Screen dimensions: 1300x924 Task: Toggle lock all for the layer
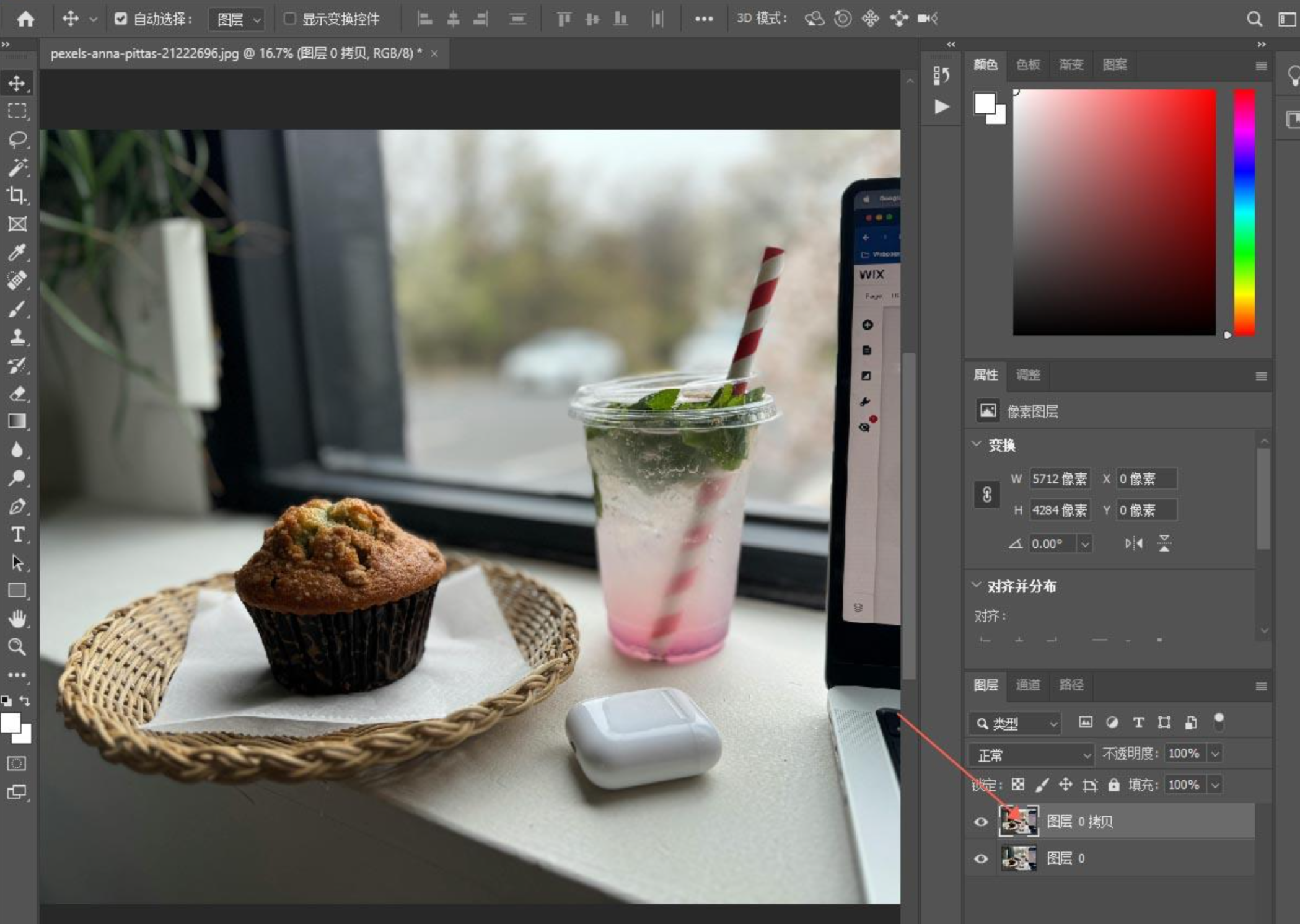click(1113, 785)
